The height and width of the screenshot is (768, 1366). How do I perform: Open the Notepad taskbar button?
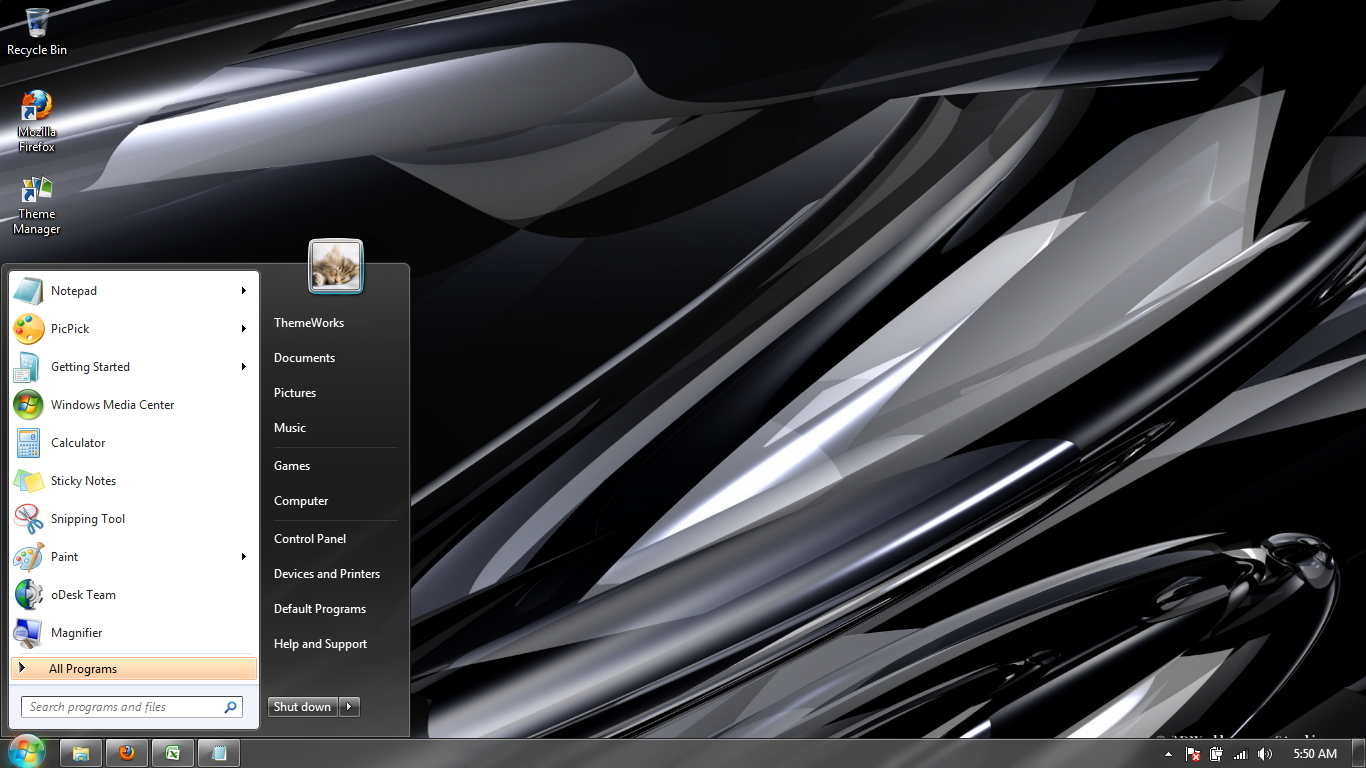[219, 753]
